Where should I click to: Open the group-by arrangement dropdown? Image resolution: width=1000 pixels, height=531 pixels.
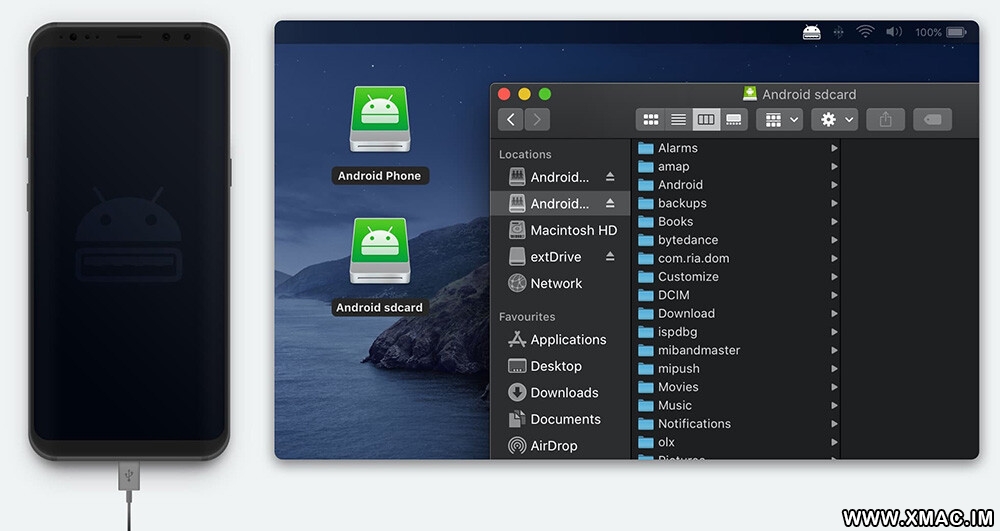[779, 119]
